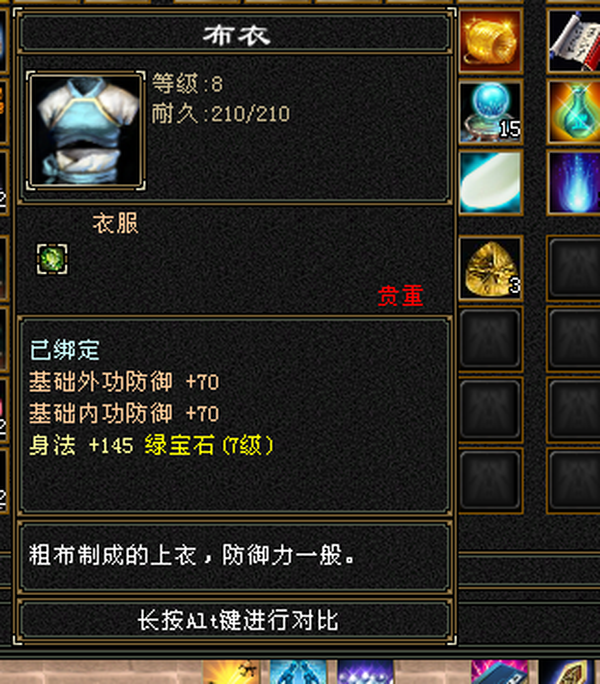Select the blue flame essence item
This screenshot has height=684, width=600.
[574, 182]
